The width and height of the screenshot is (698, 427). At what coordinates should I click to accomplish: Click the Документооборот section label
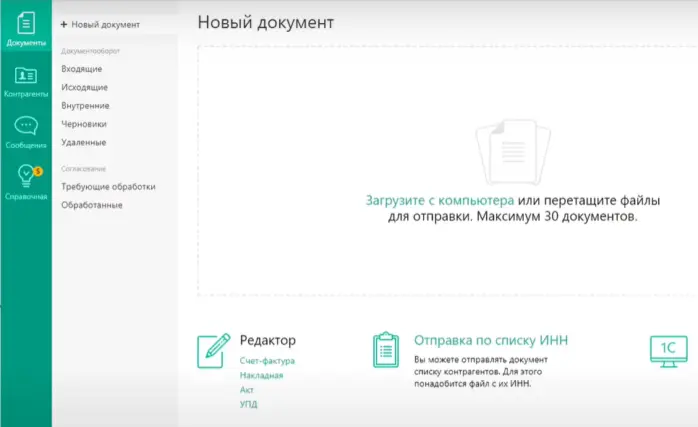pos(90,51)
